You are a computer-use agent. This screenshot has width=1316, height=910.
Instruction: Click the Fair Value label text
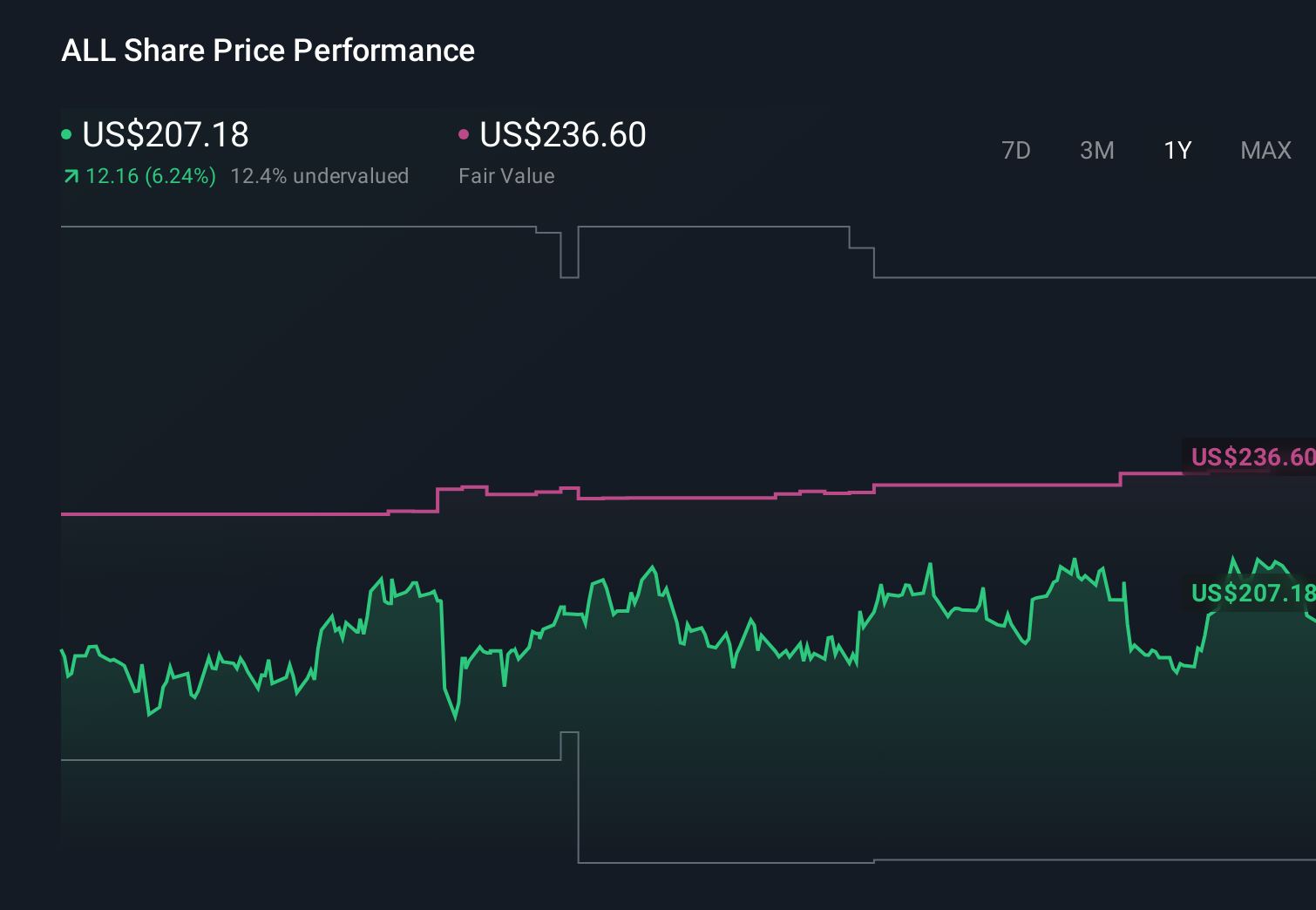[506, 175]
